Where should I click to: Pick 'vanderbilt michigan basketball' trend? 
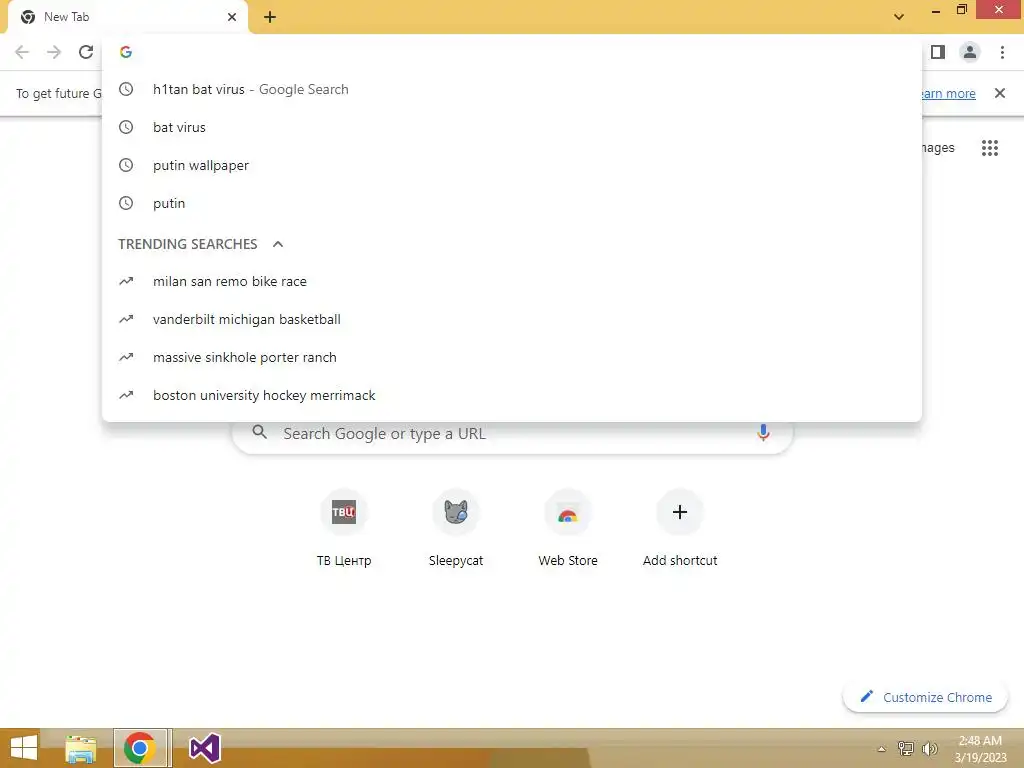click(x=512, y=319)
